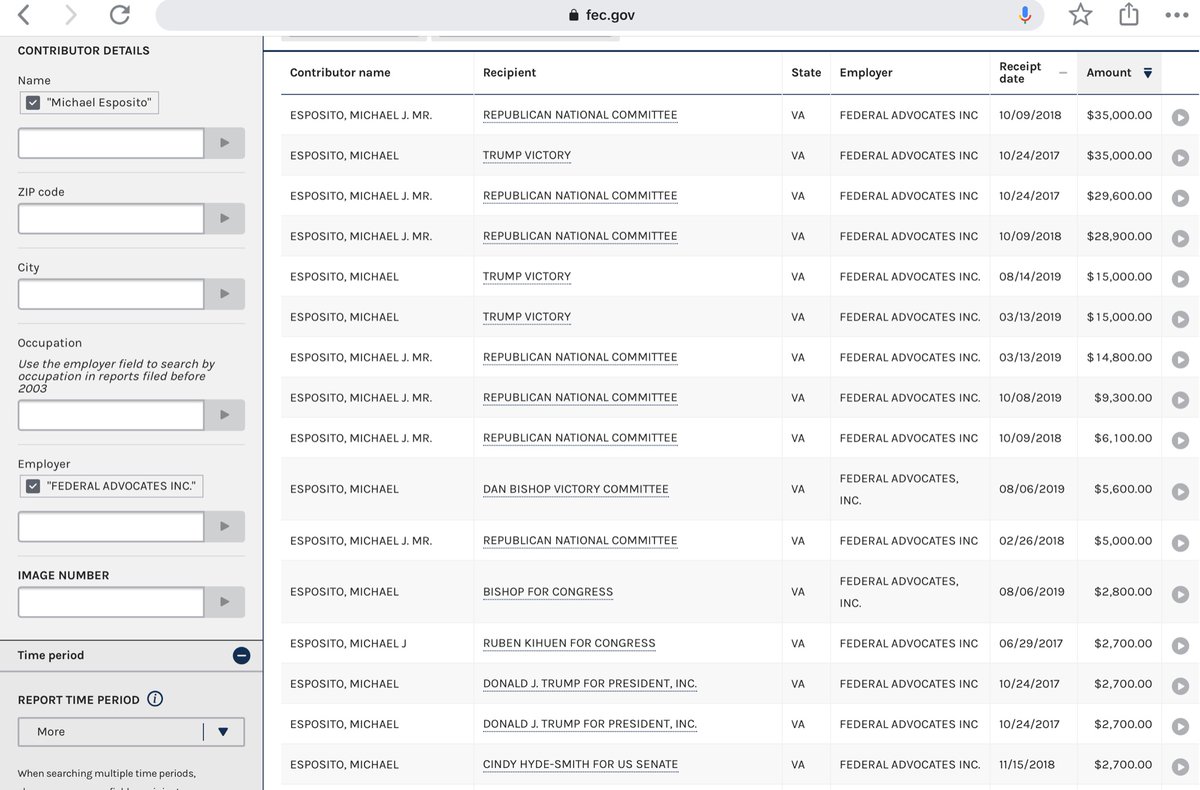Submit the ZIP code filter with its arrow button

[x=225, y=218]
